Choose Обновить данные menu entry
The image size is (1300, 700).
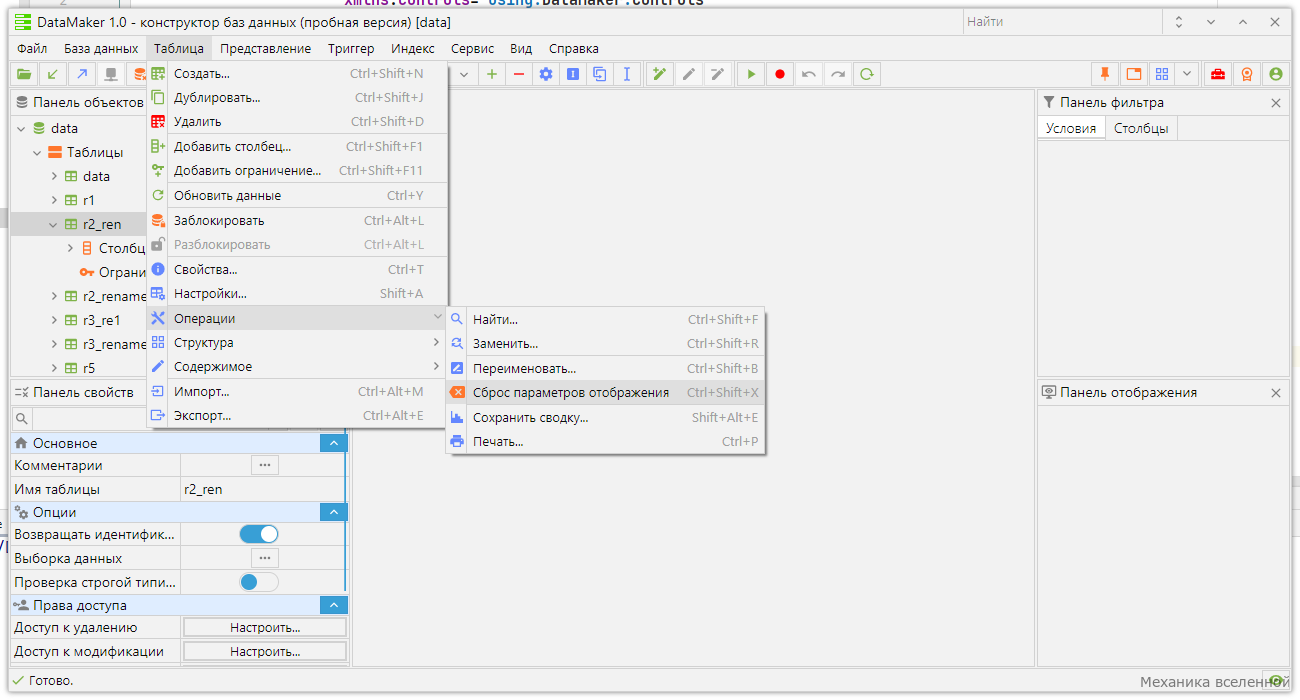297,195
